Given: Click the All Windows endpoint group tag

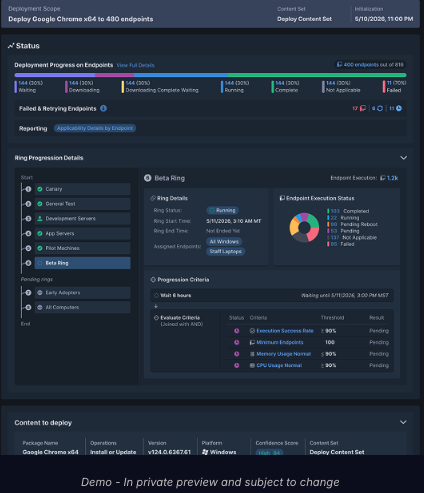Looking at the screenshot, I should pyautogui.click(x=224, y=242).
